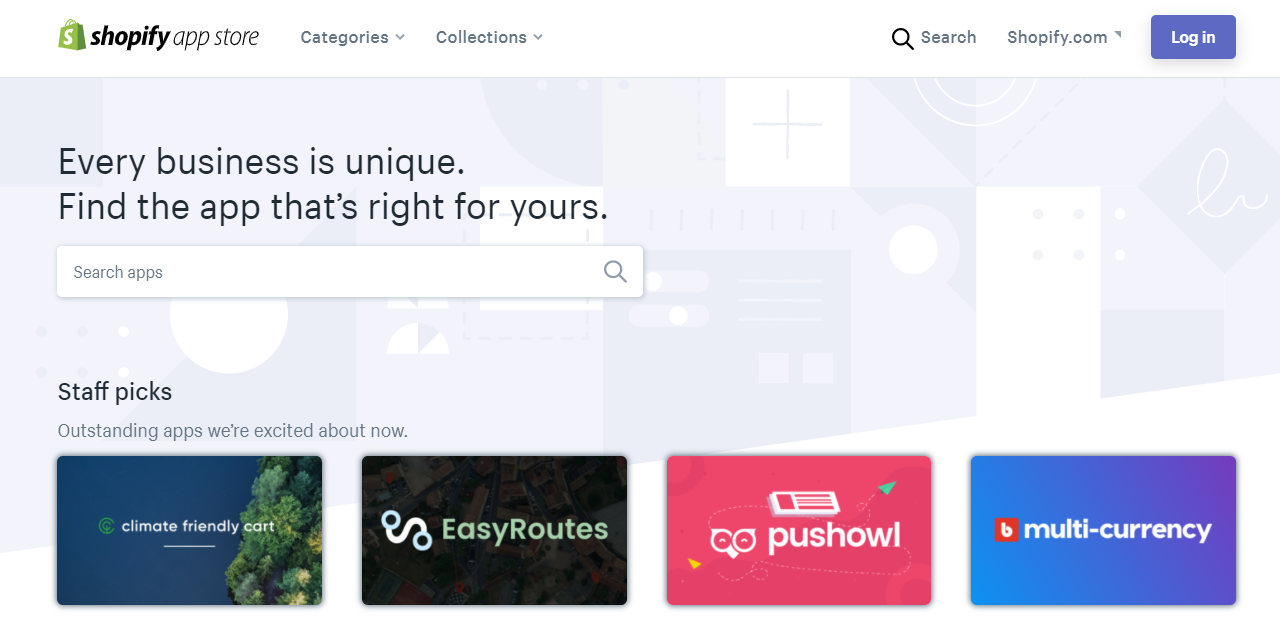Click the red multi-currency 'b' logo icon
Screen dimensions: 1280x617
1006,530
